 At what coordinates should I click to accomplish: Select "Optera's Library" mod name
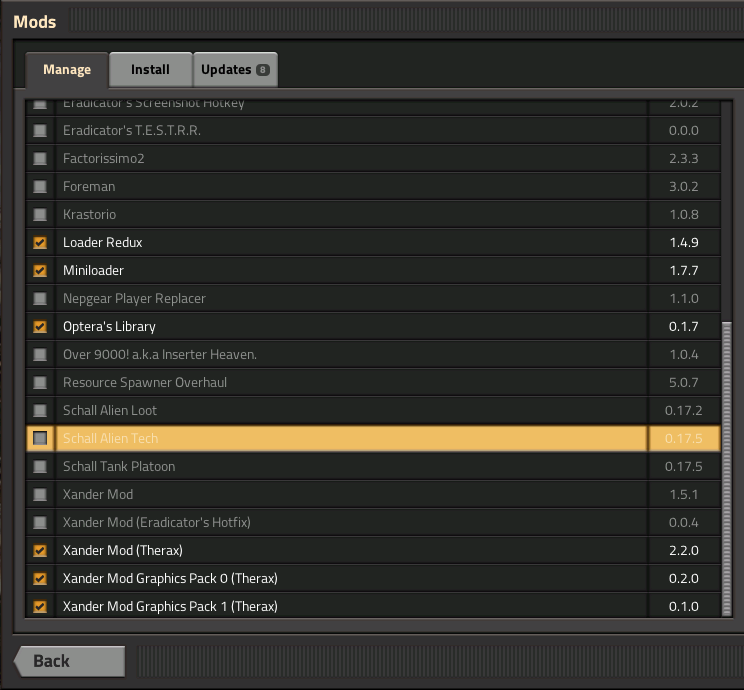click(109, 326)
